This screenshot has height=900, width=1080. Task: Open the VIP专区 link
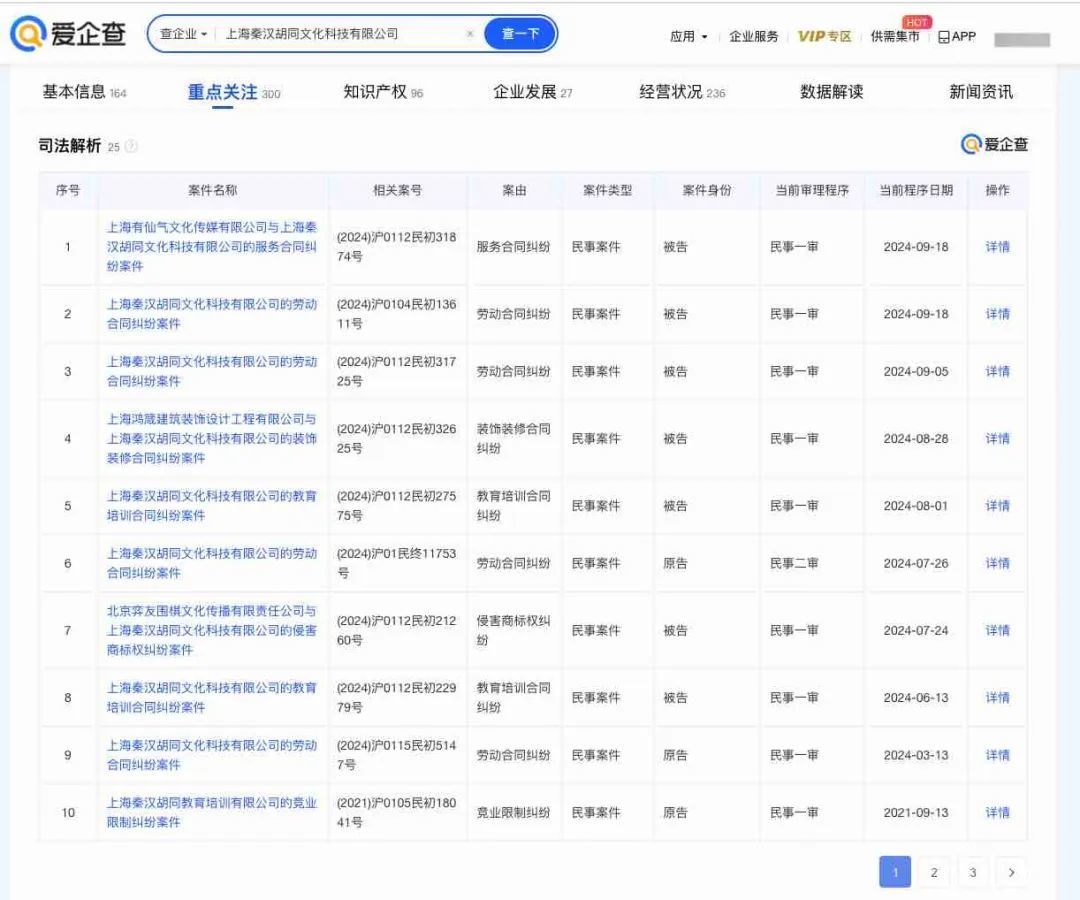[824, 36]
